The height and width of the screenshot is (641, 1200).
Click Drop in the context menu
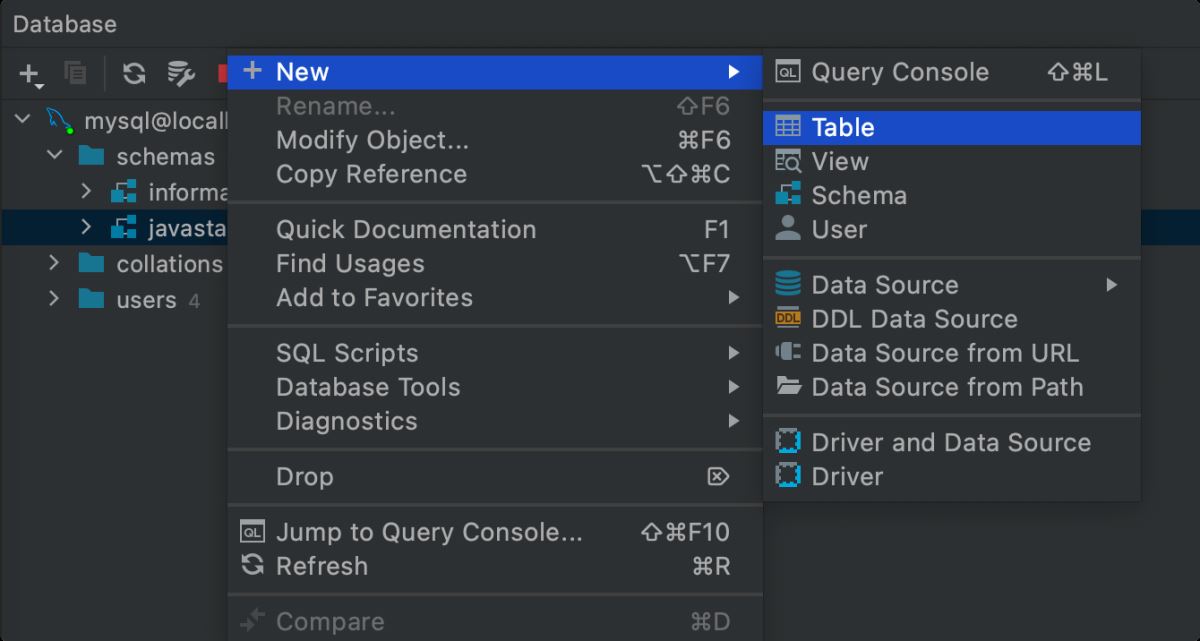click(304, 477)
